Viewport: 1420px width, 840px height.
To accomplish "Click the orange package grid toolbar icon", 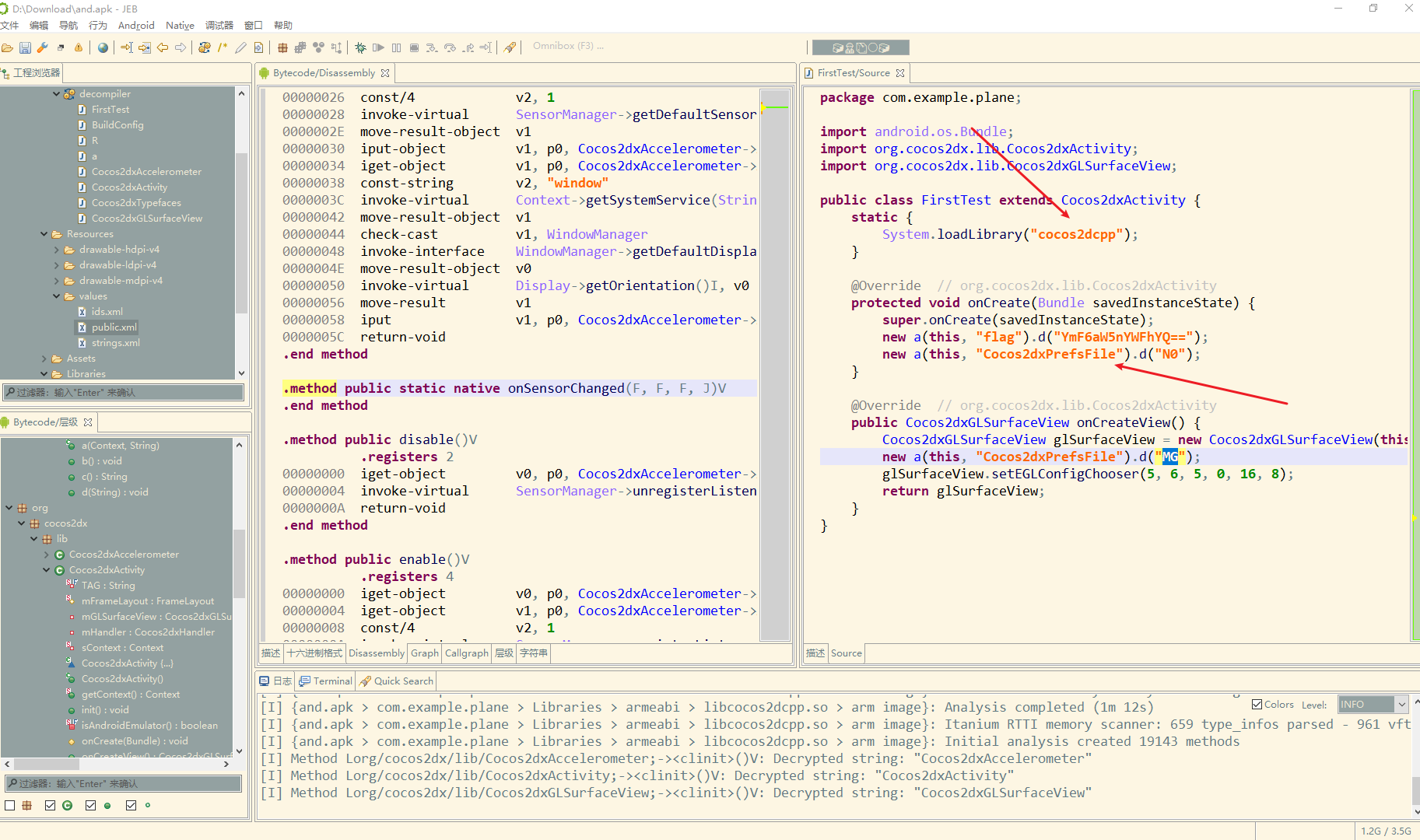I will tap(282, 47).
